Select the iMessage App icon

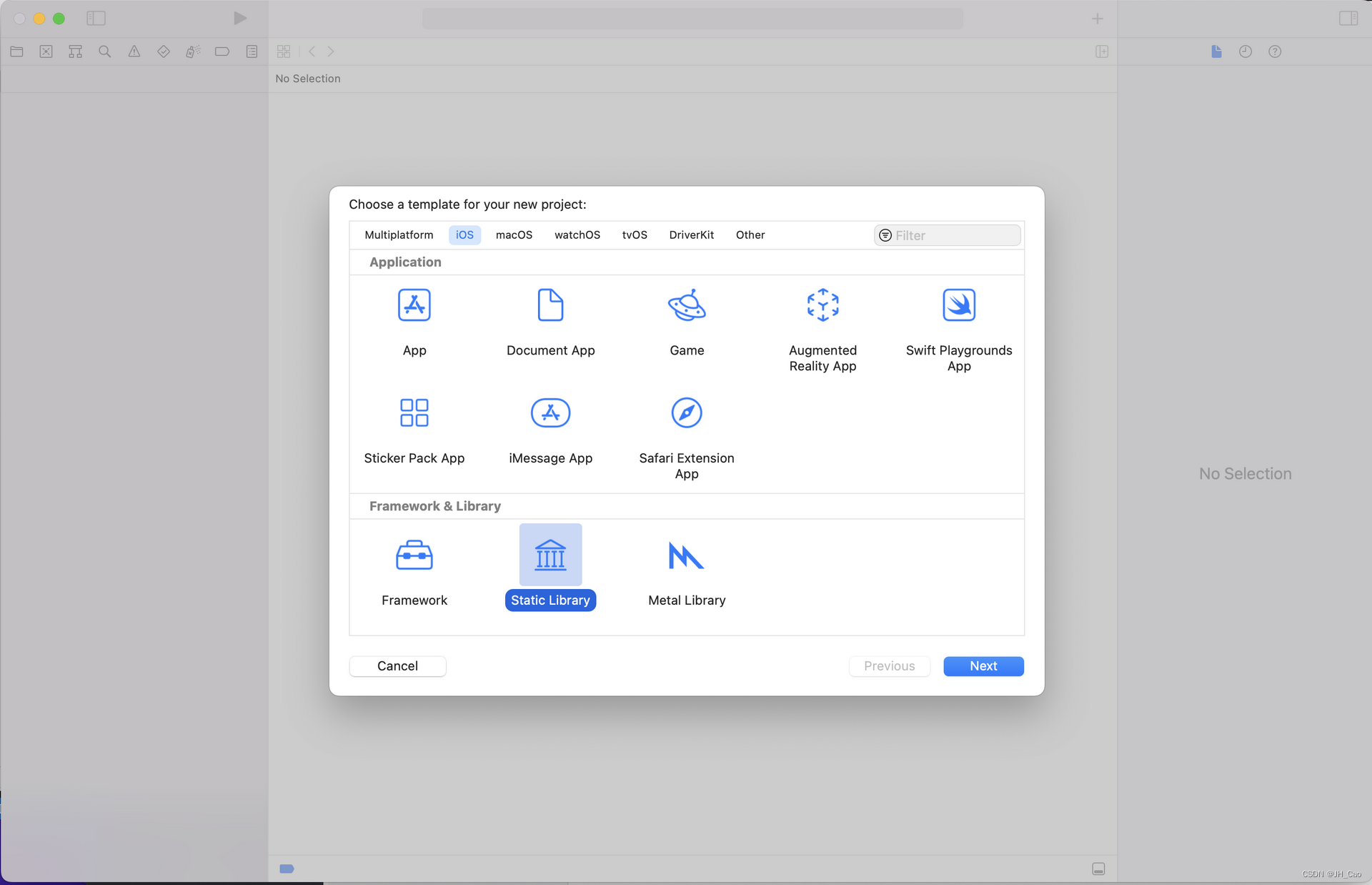coord(550,412)
